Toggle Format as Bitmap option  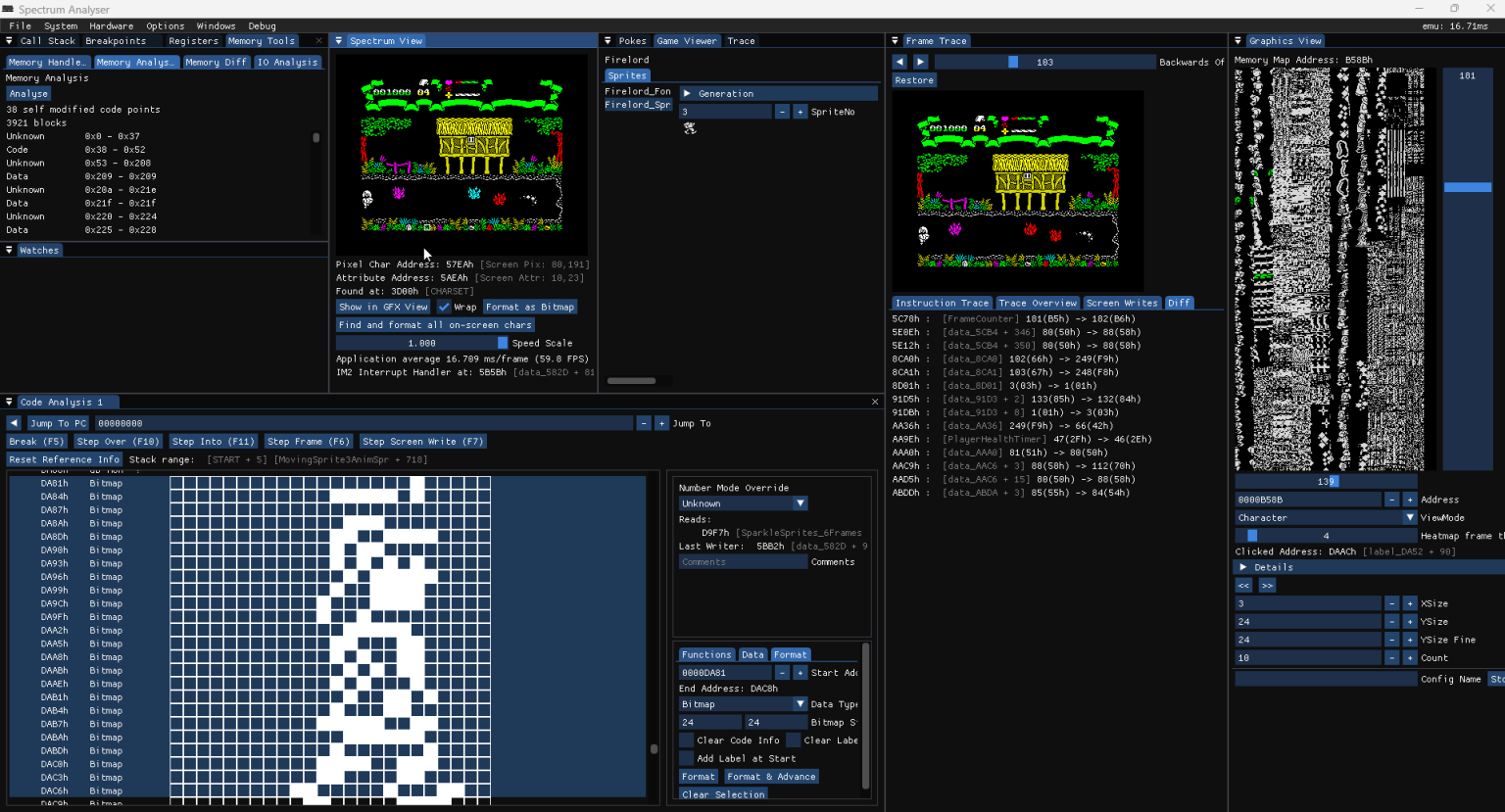(x=530, y=306)
